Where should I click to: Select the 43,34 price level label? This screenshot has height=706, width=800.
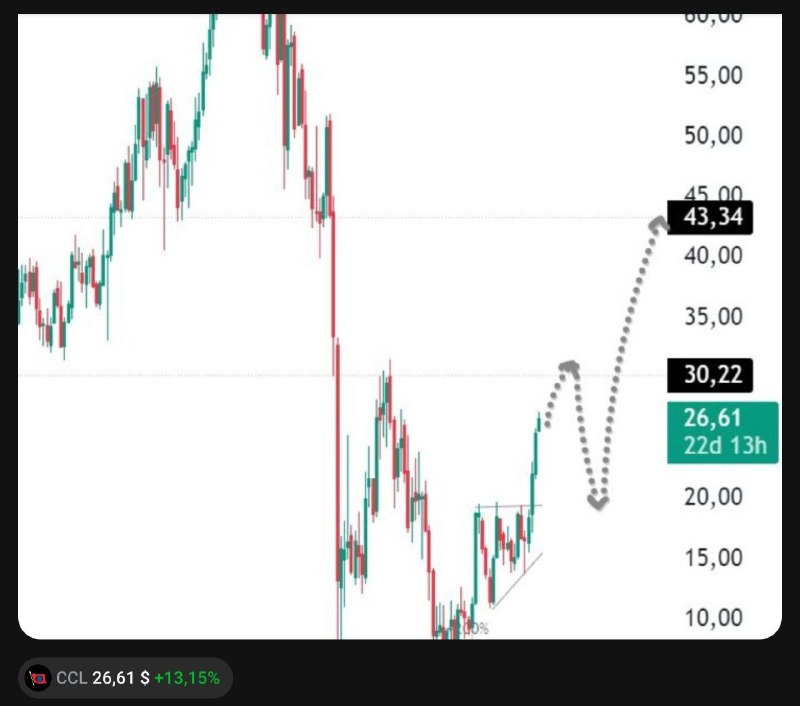point(710,217)
